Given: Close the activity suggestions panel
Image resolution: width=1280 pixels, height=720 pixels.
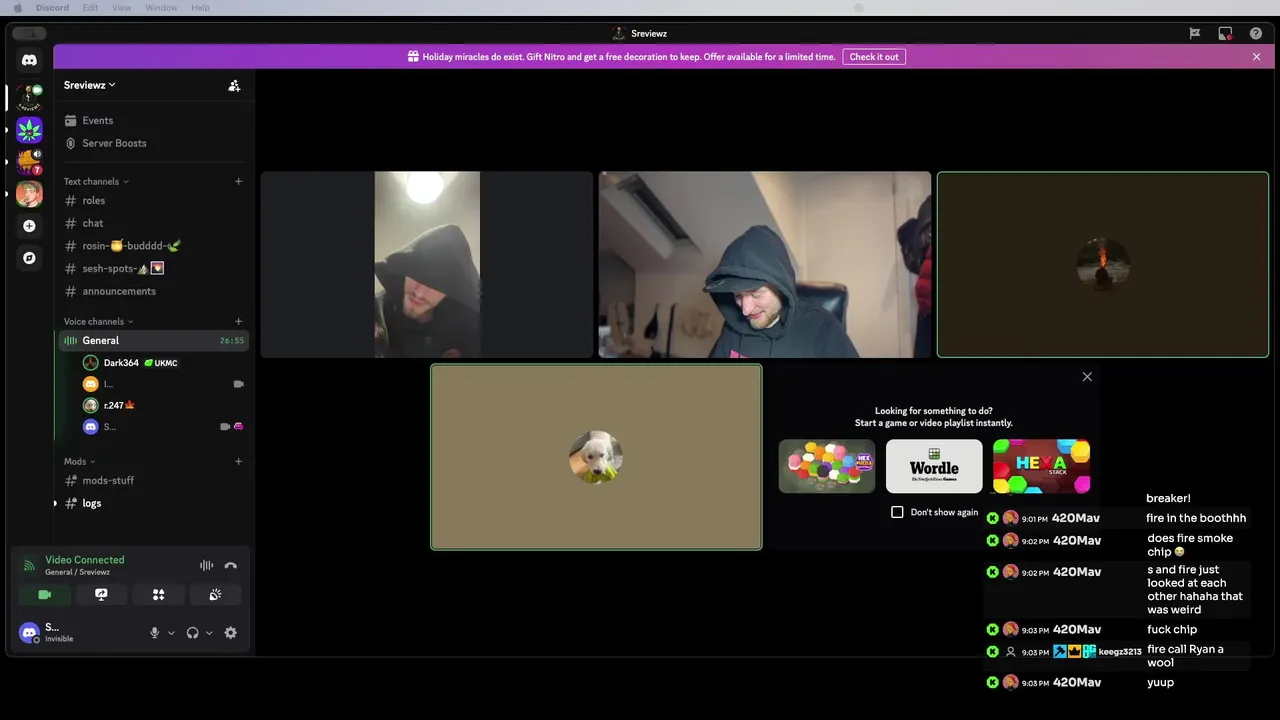Looking at the screenshot, I should click(1087, 377).
